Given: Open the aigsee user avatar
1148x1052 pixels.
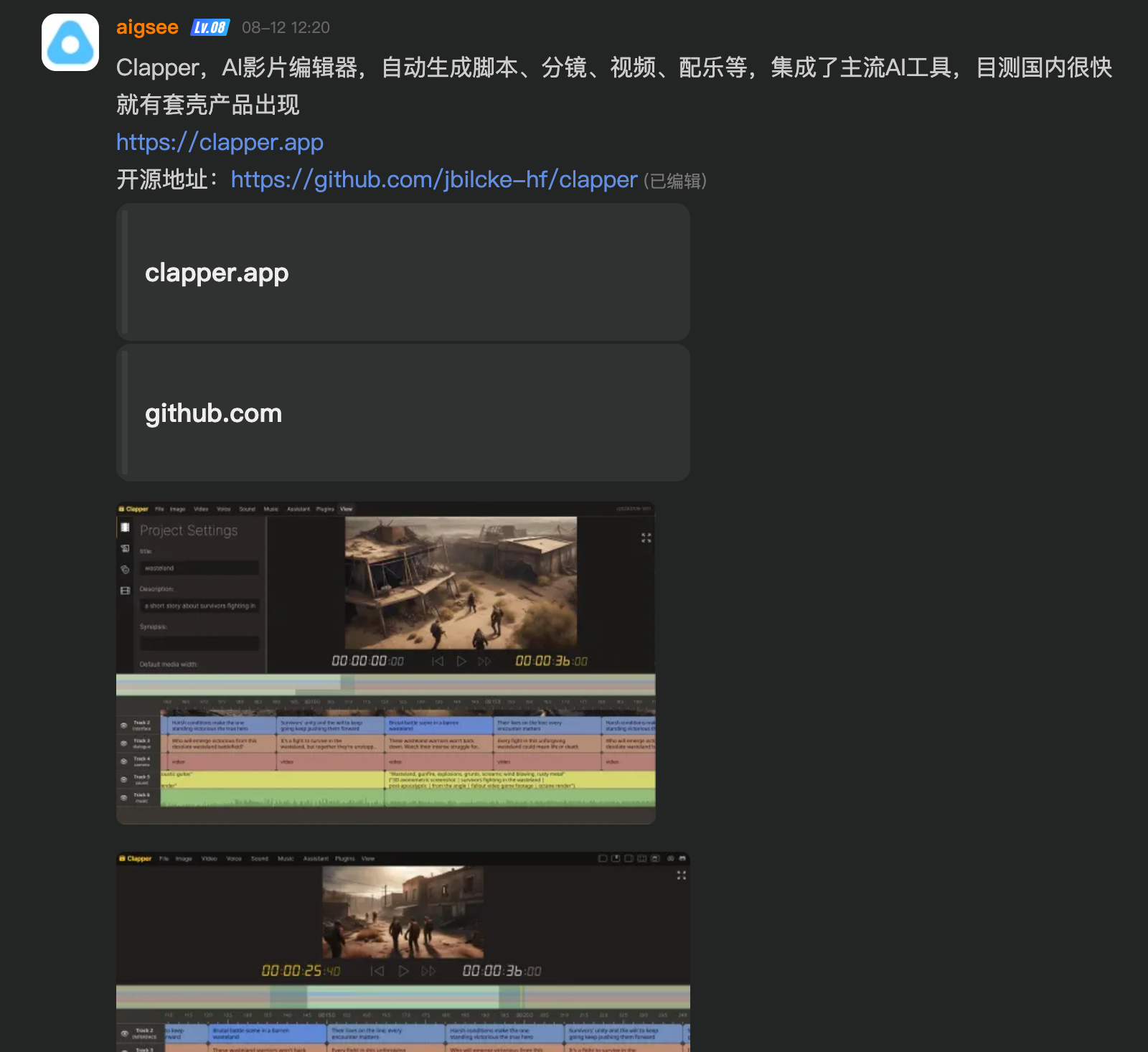Looking at the screenshot, I should (70, 42).
